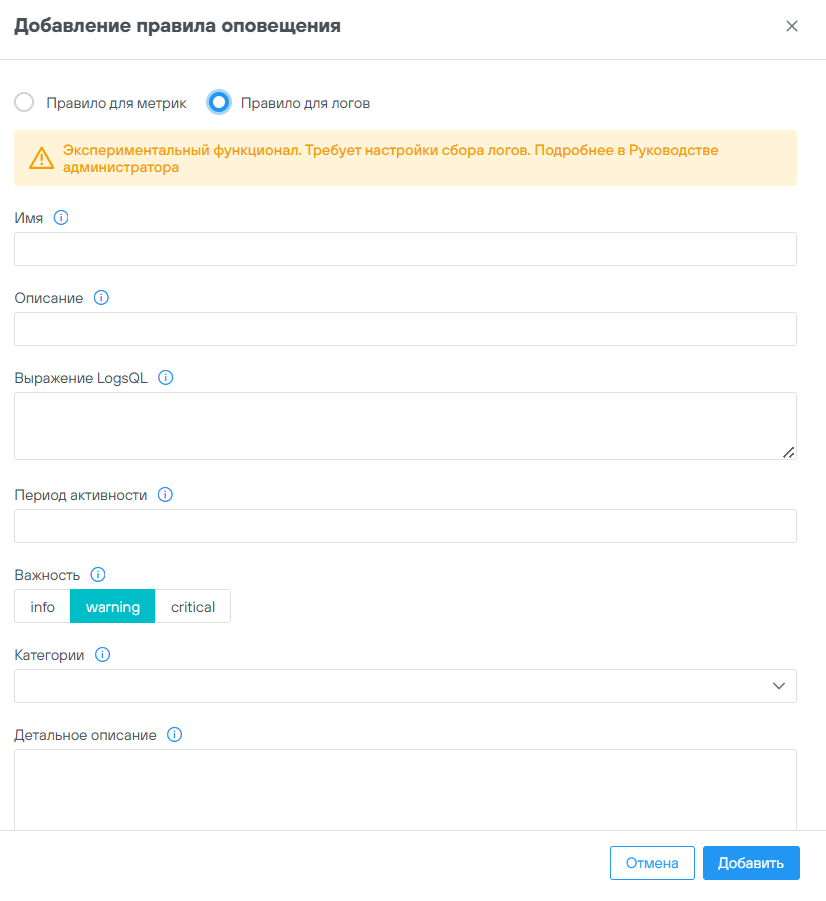The height and width of the screenshot is (901, 826).
Task: Click info icon next to Имя
Action: (61, 217)
